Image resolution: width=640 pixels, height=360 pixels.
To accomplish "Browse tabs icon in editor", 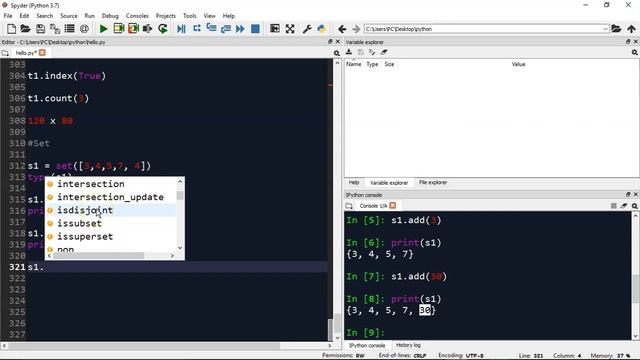I will click(x=5, y=53).
